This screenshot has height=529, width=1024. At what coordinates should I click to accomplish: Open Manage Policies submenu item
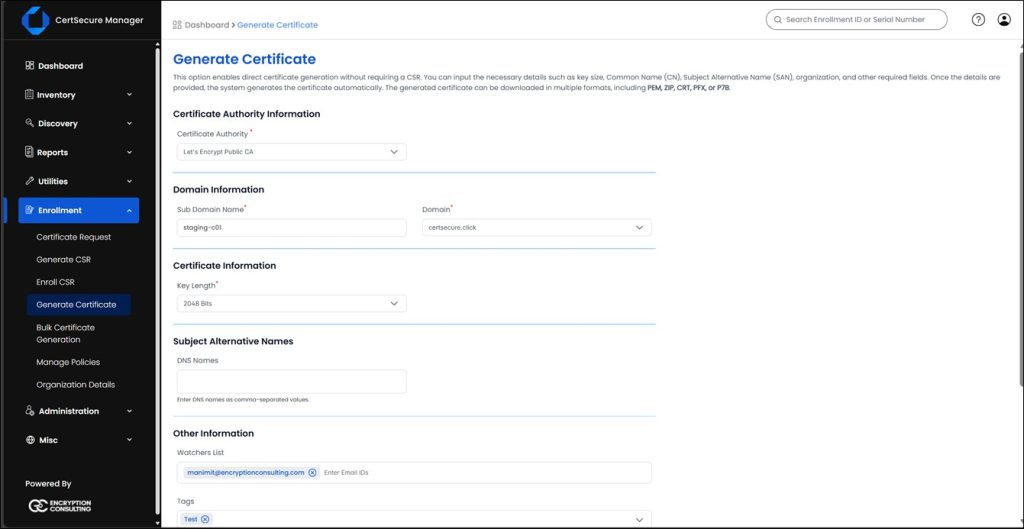click(x=68, y=362)
